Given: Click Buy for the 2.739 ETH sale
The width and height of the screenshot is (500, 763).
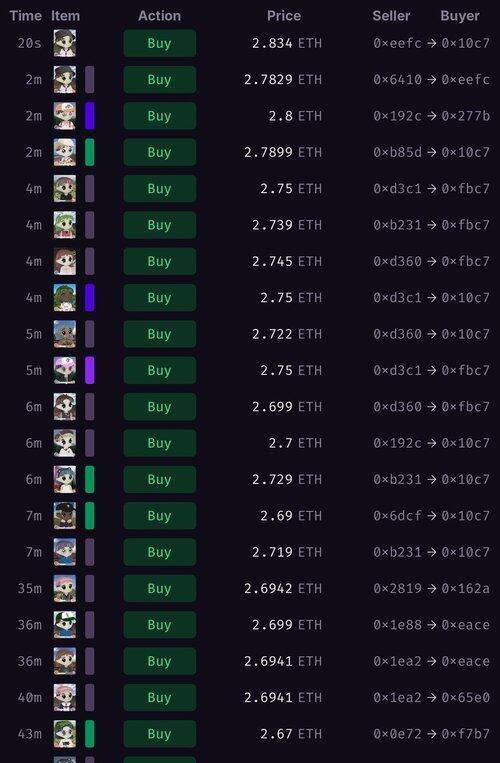Looking at the screenshot, I should [x=160, y=225].
